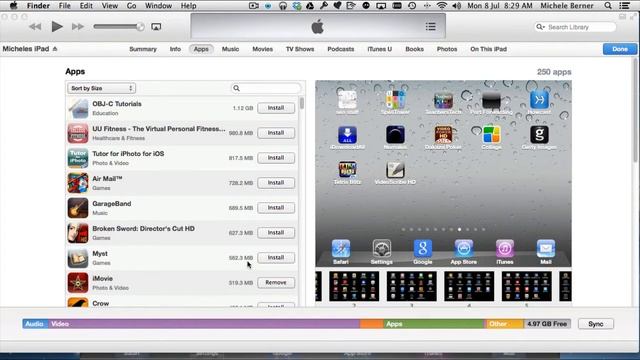Remove iMovie from the iPad
Screen dimensions: 640x360
tap(276, 282)
